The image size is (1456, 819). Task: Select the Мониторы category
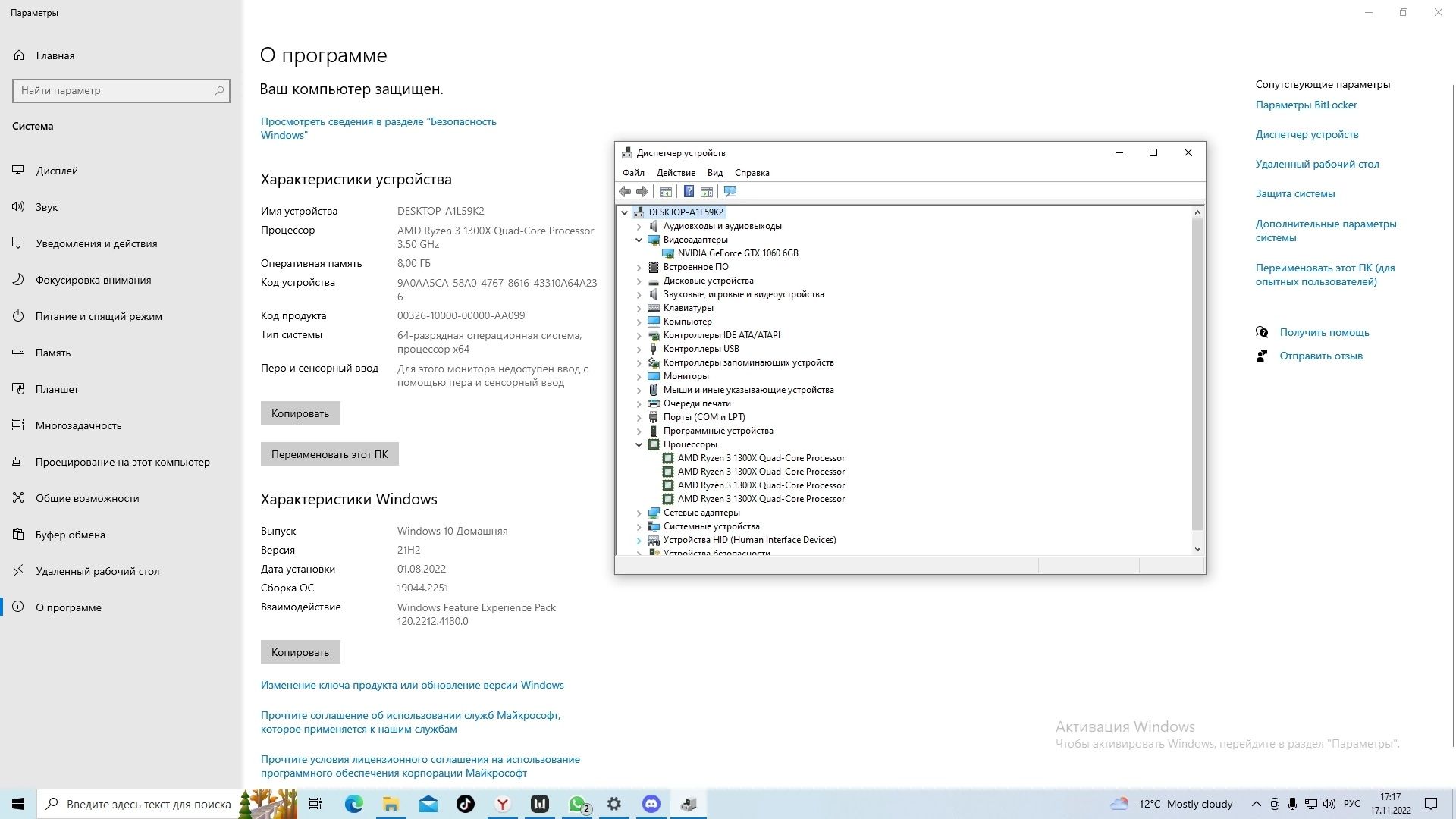686,376
